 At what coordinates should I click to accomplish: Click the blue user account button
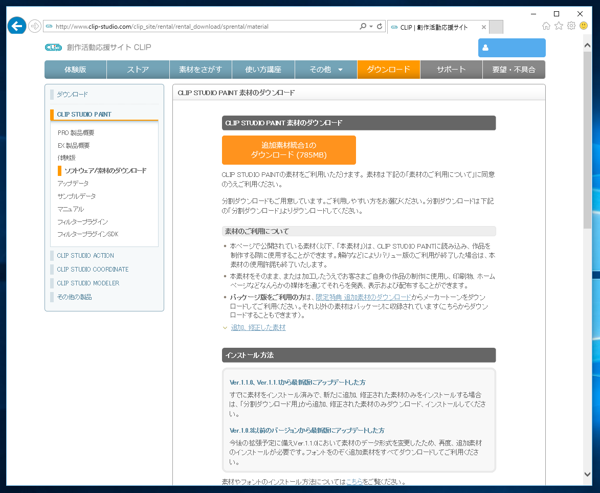tap(512, 47)
